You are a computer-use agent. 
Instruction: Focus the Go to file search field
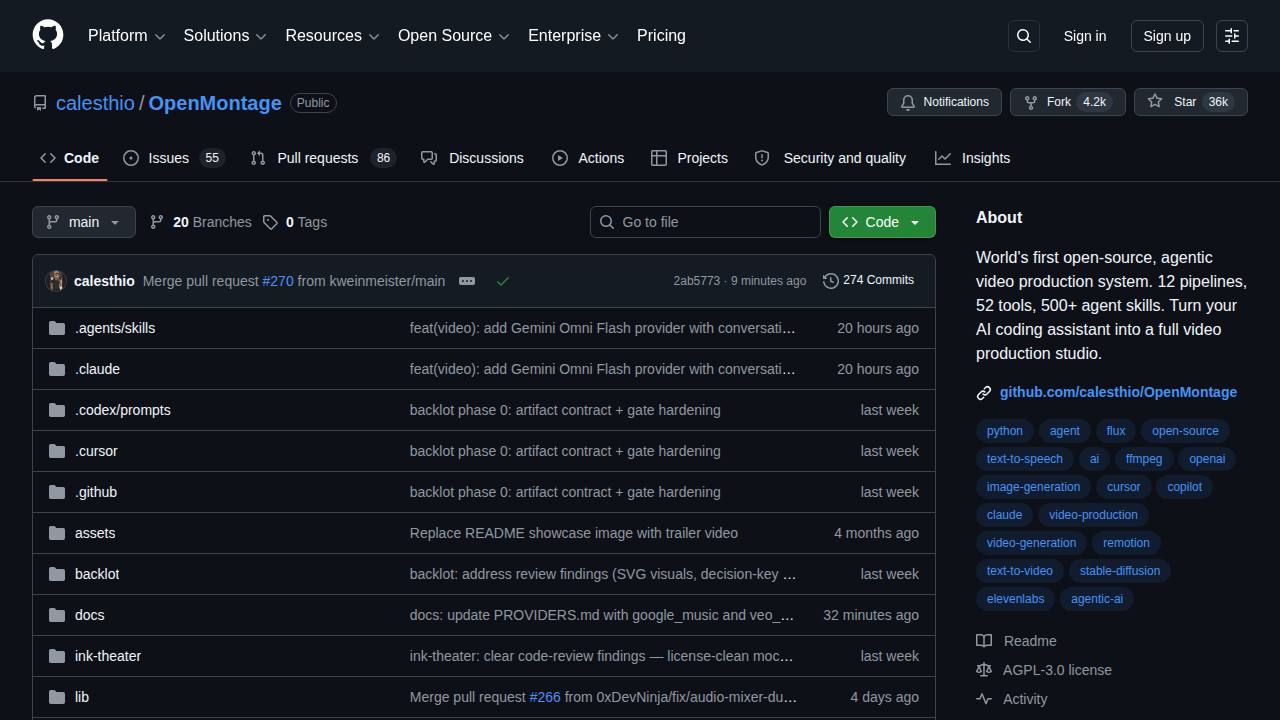pos(705,222)
